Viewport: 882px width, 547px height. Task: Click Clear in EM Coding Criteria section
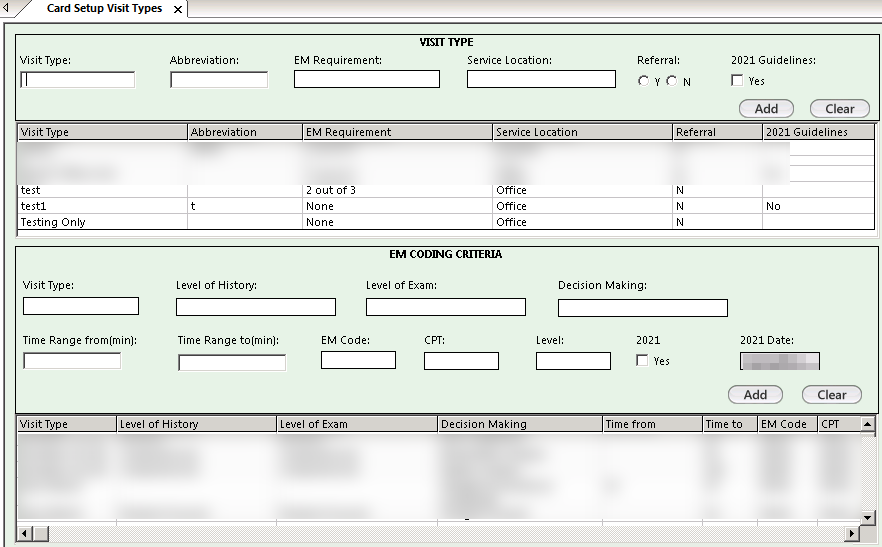(832, 394)
